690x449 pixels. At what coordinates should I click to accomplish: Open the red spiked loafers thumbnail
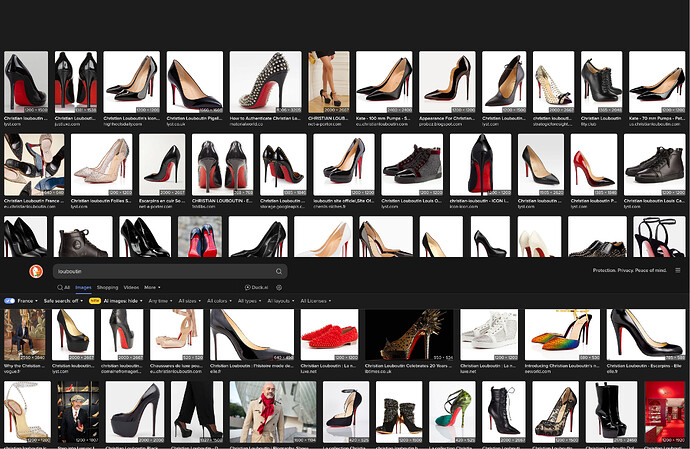(x=329, y=334)
